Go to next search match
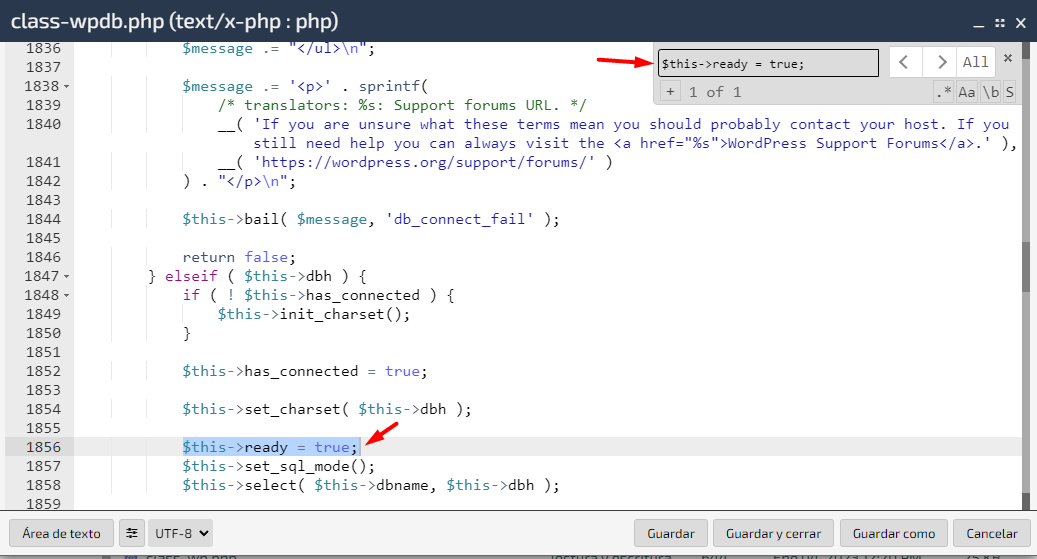This screenshot has height=559, width=1037. pos(938,62)
